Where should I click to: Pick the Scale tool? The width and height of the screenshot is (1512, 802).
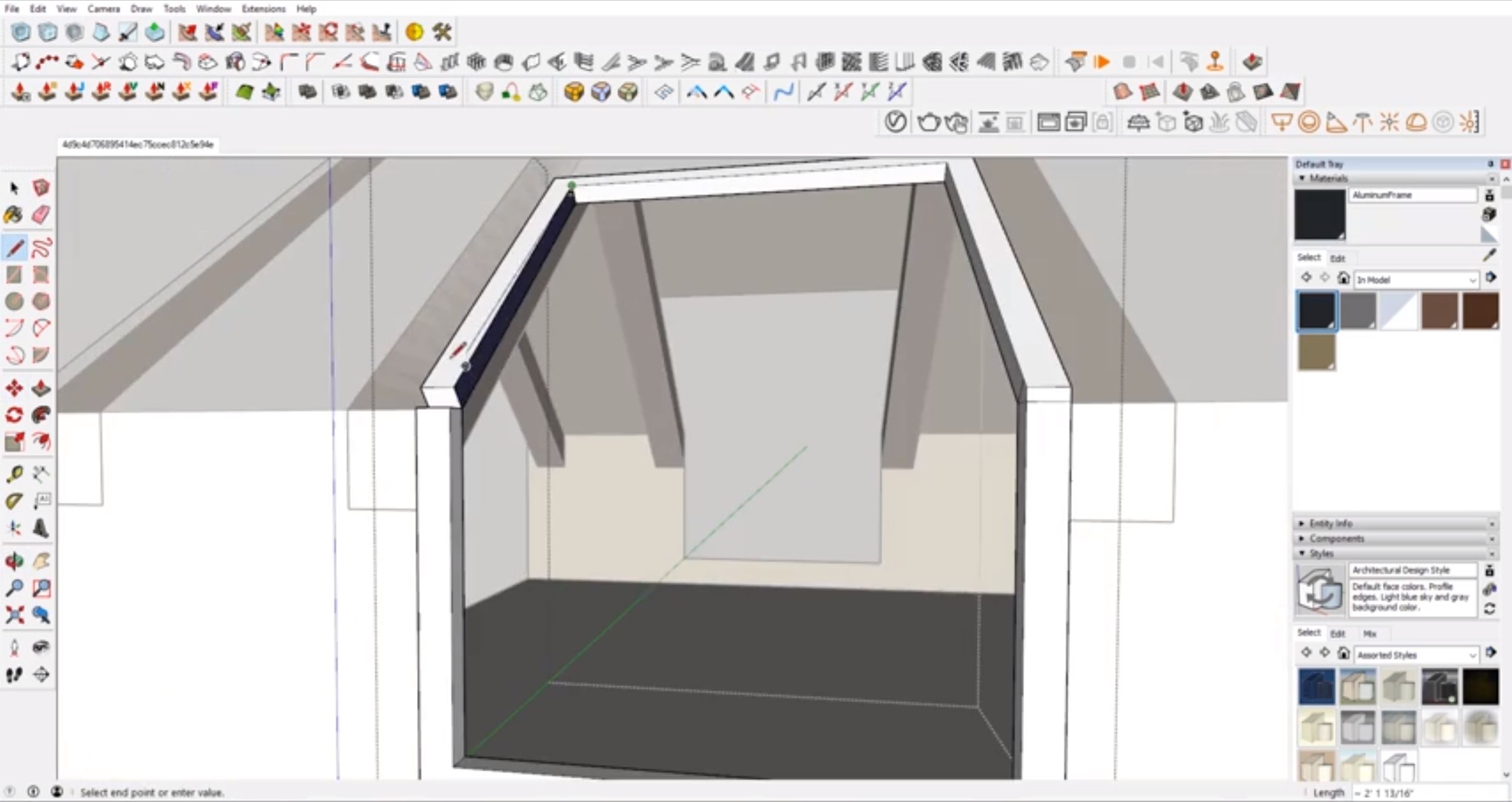[14, 442]
